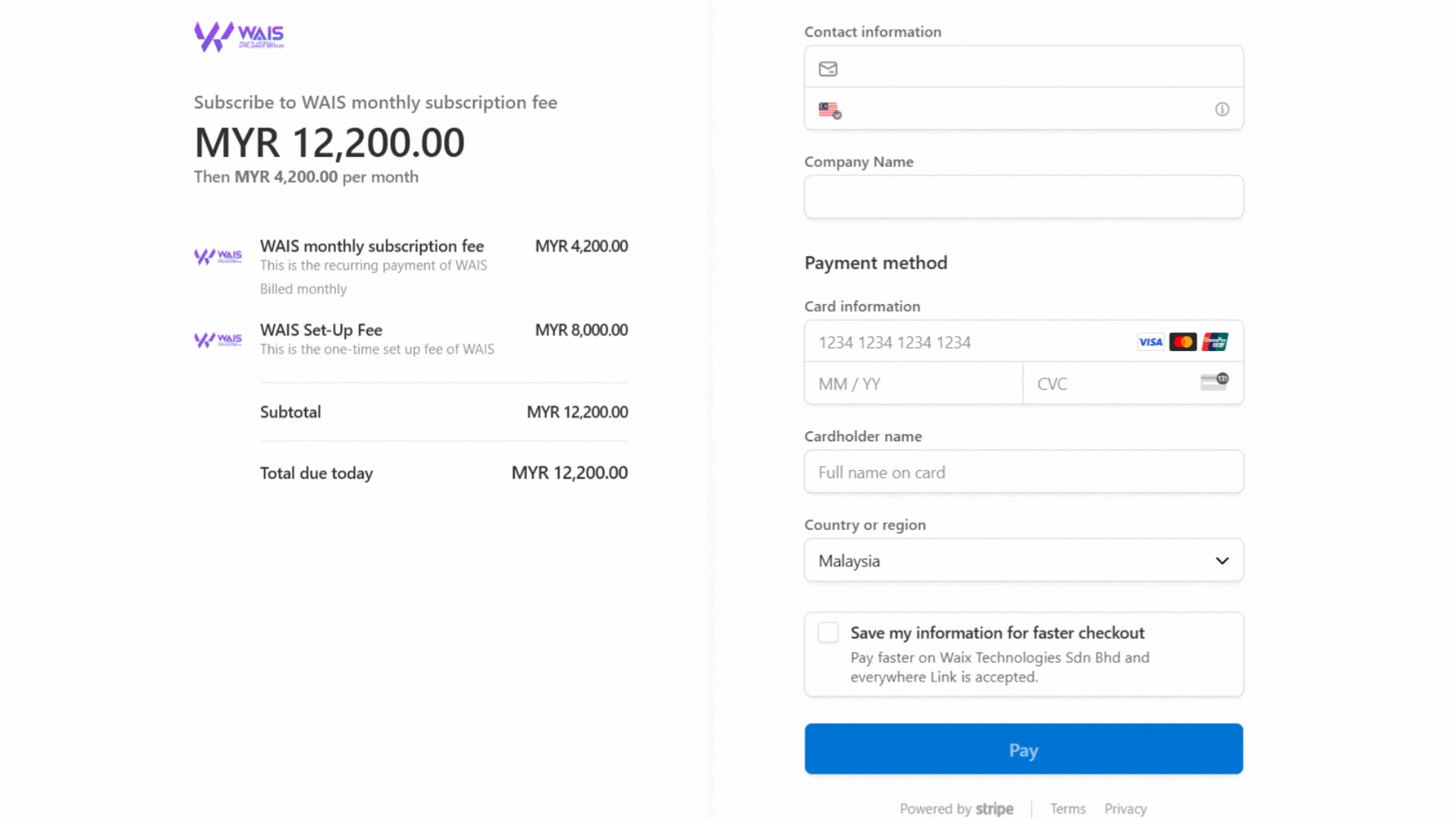Viewport: 1456px width, 819px height.
Task: Click the phone number info icon
Action: point(1222,109)
